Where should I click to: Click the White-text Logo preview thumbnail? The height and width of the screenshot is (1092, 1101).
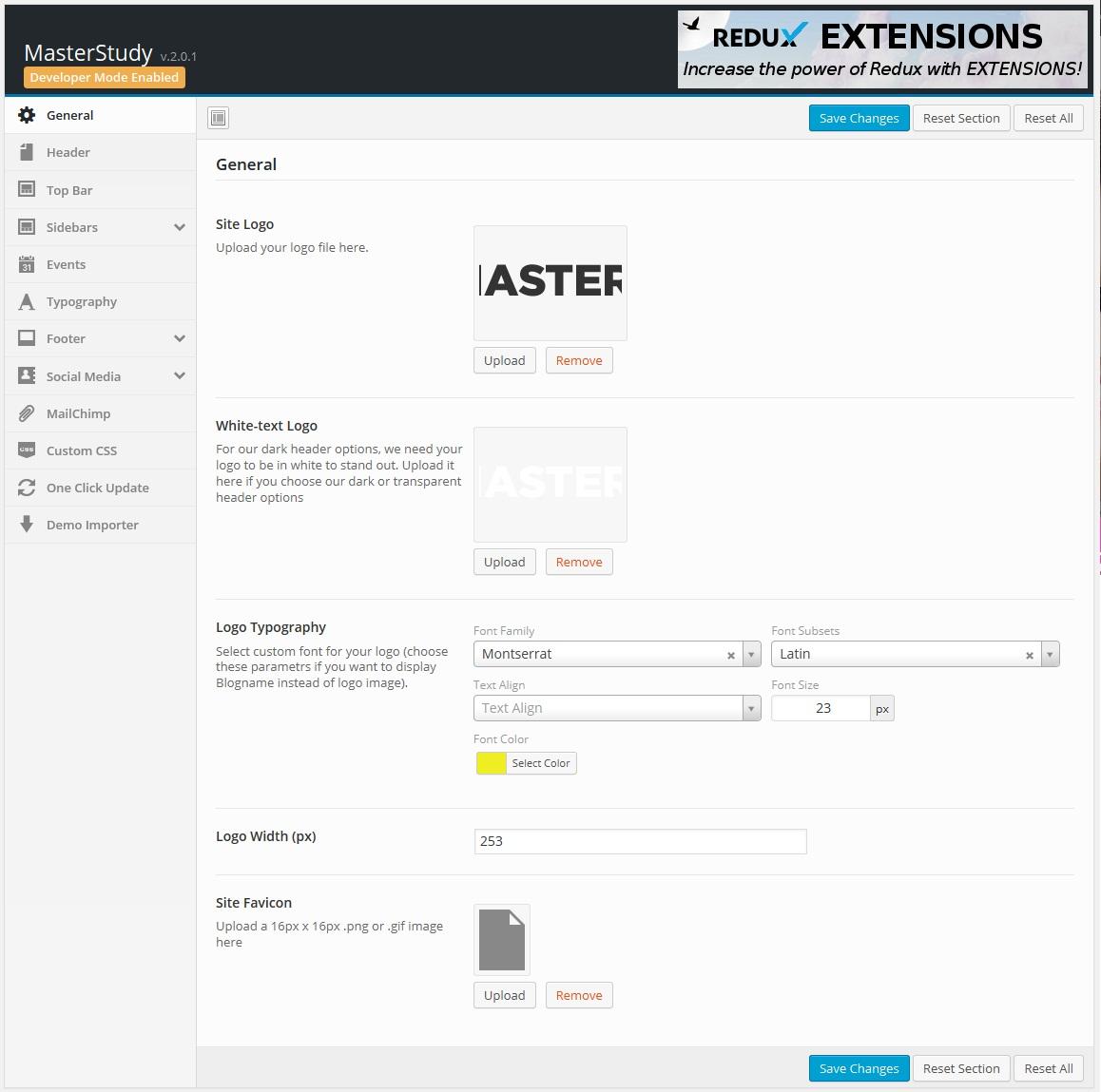[x=550, y=485]
